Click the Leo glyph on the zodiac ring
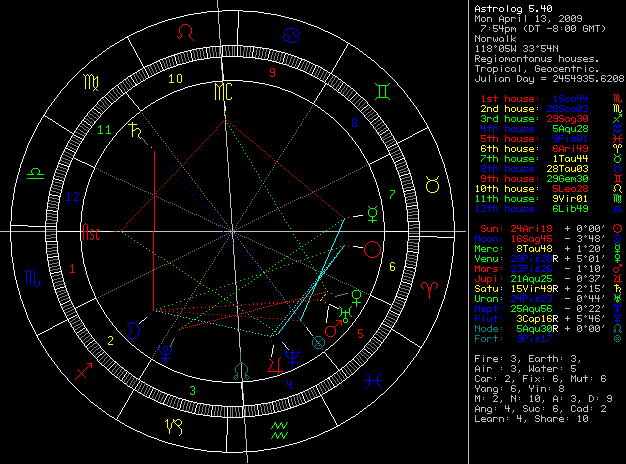This screenshot has height=464, width=626. pyautogui.click(x=184, y=33)
